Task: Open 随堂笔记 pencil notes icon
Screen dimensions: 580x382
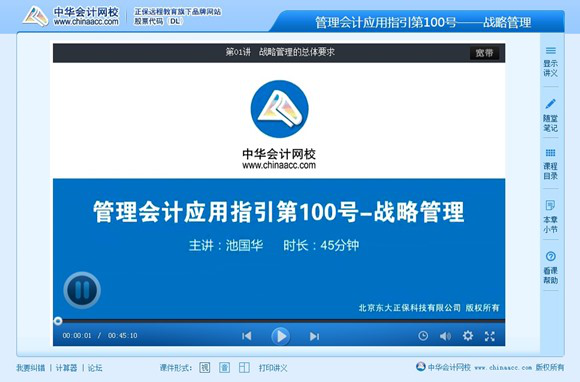Action: (x=550, y=115)
